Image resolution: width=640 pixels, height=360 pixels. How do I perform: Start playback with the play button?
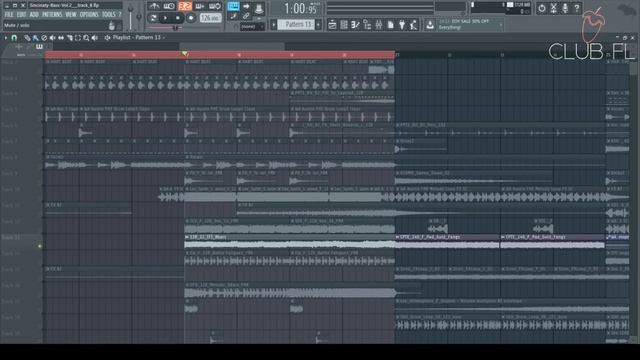(x=165, y=18)
